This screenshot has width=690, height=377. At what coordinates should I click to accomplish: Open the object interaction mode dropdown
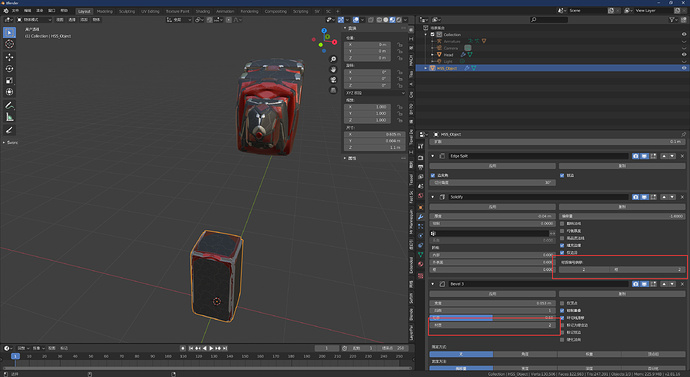[x=34, y=20]
